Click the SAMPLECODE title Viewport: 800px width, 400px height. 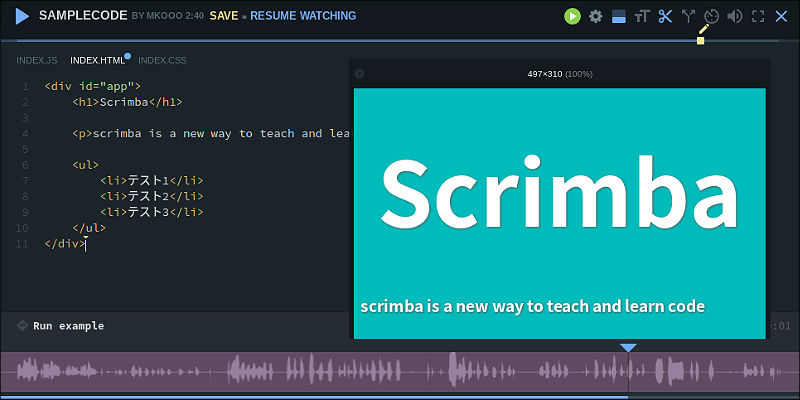pyautogui.click(x=83, y=15)
